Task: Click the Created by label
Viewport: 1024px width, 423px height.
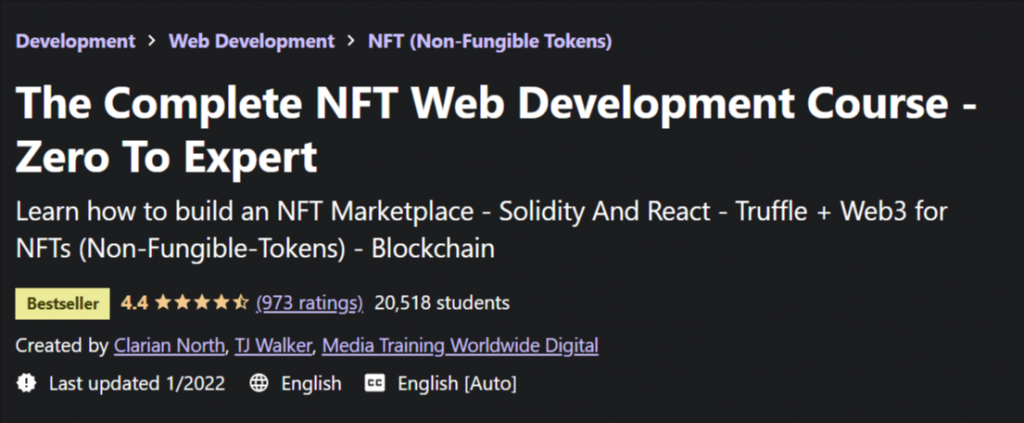Action: (x=62, y=345)
